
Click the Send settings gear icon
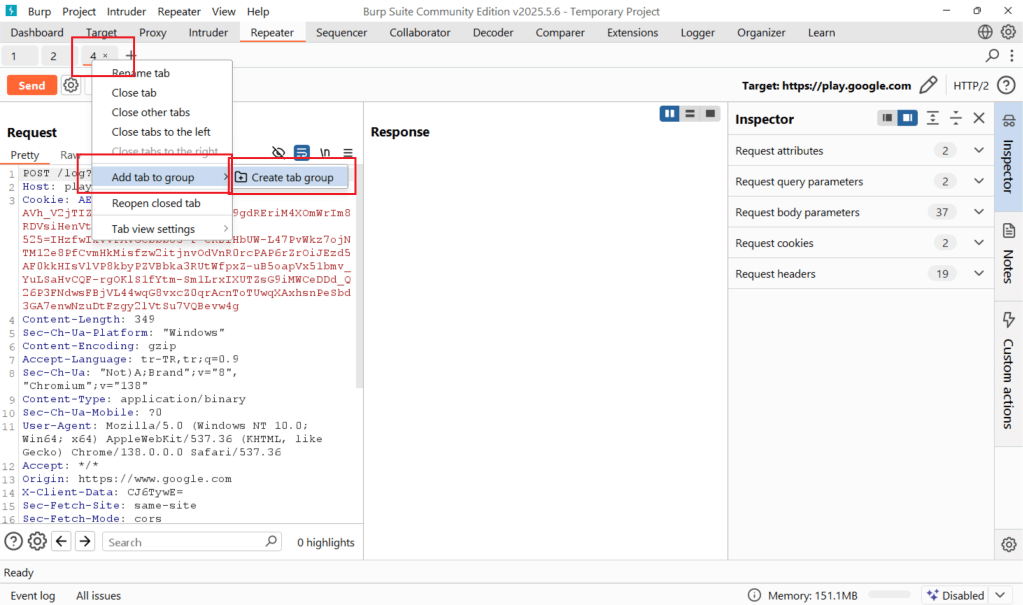point(71,86)
